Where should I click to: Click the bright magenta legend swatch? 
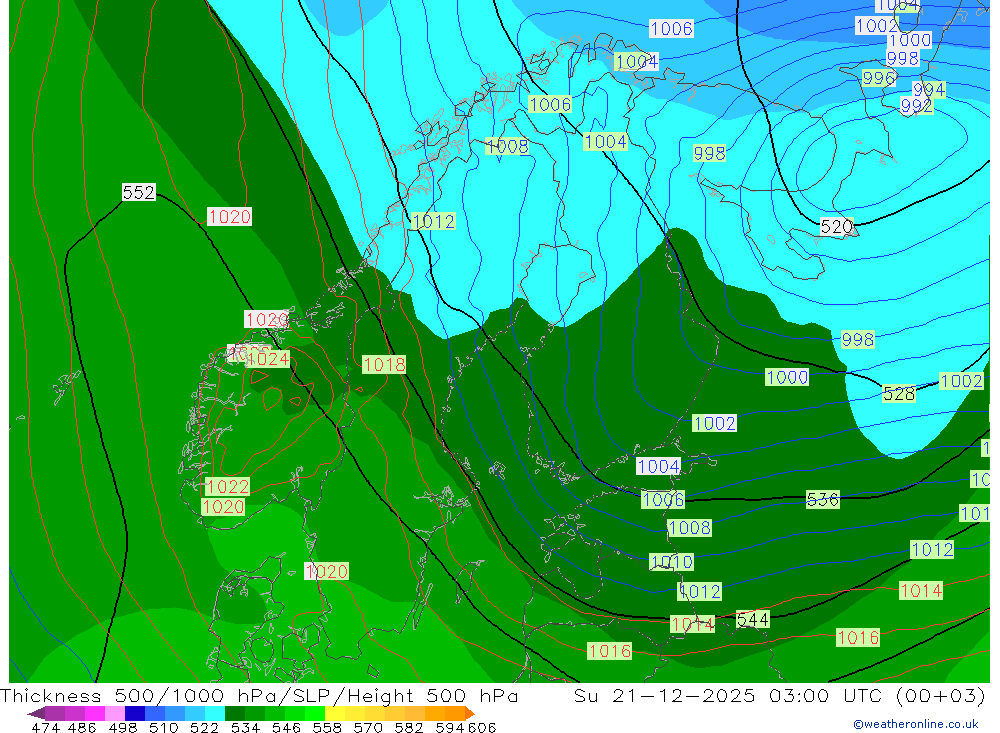(x=94, y=713)
